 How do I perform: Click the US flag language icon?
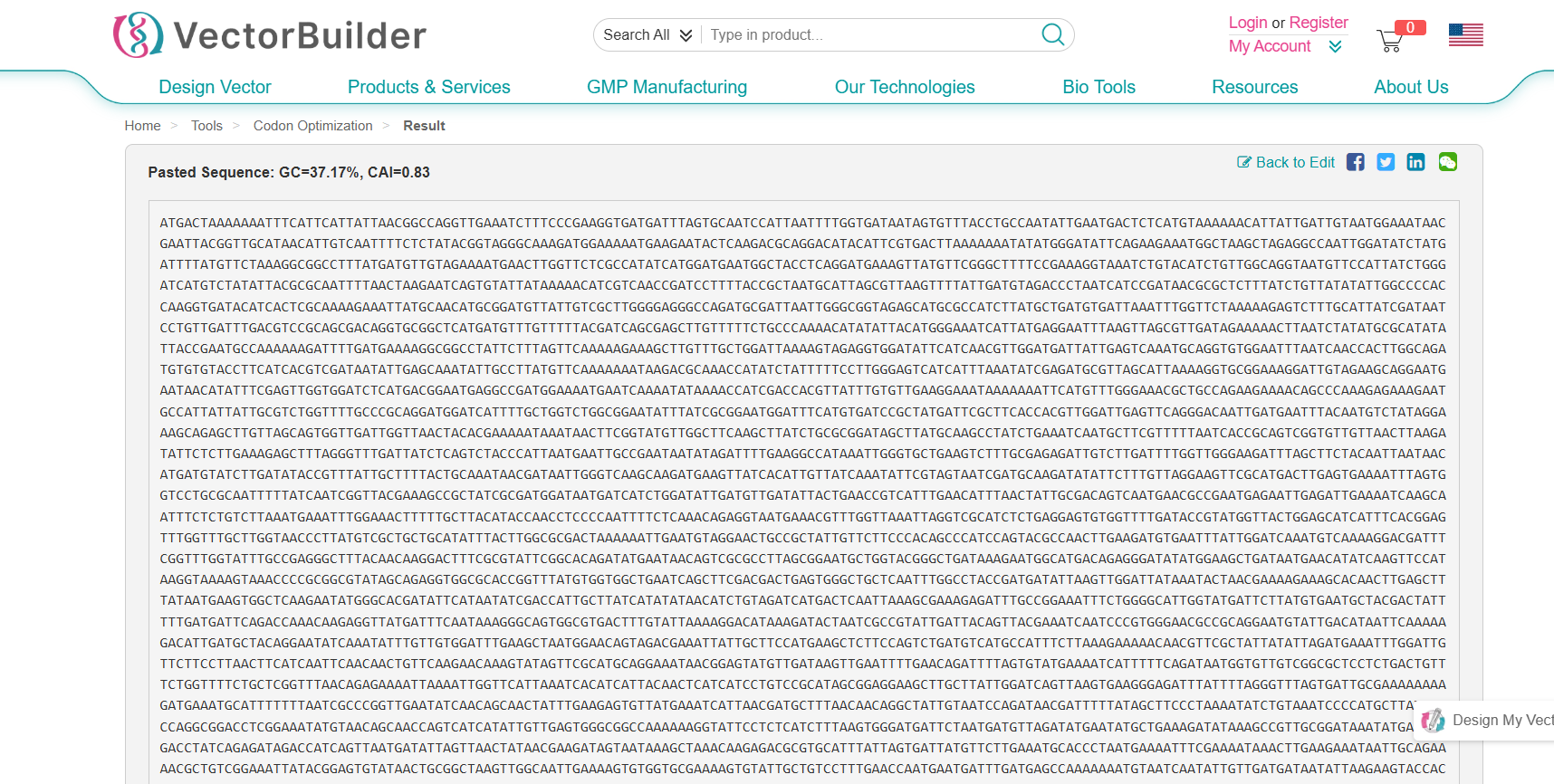coord(1465,35)
